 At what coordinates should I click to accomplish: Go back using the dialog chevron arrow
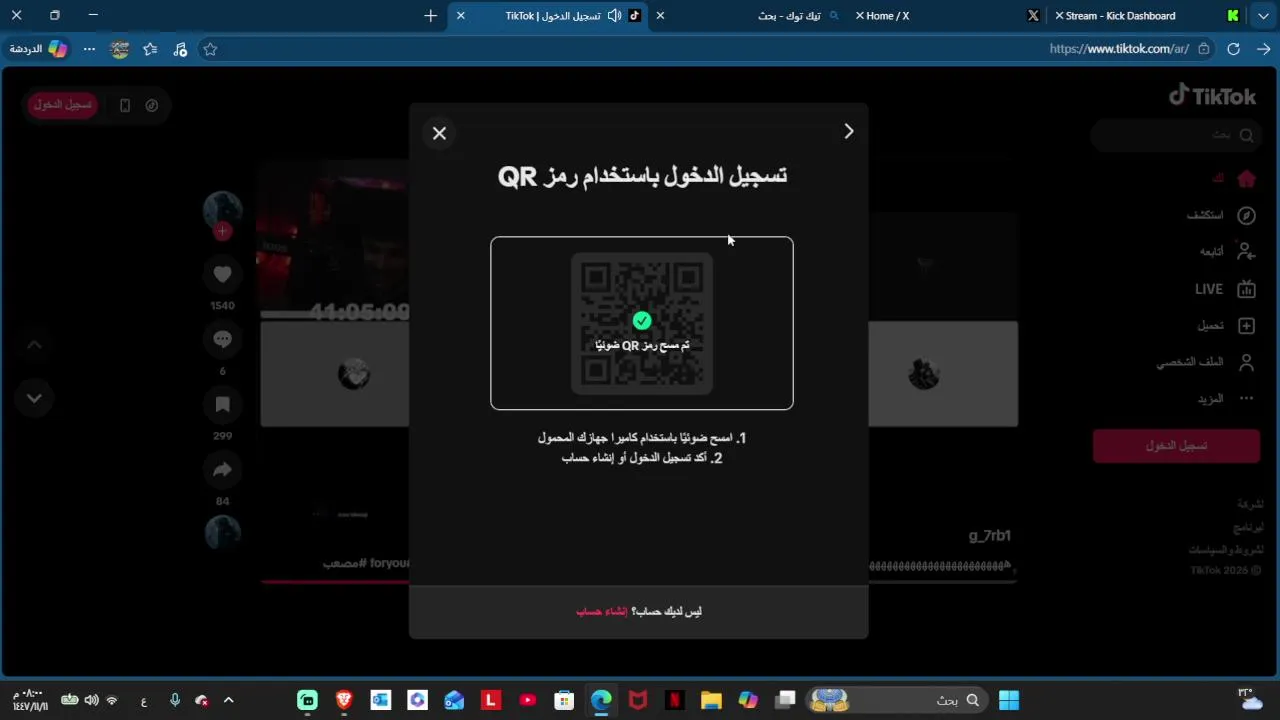point(849,131)
